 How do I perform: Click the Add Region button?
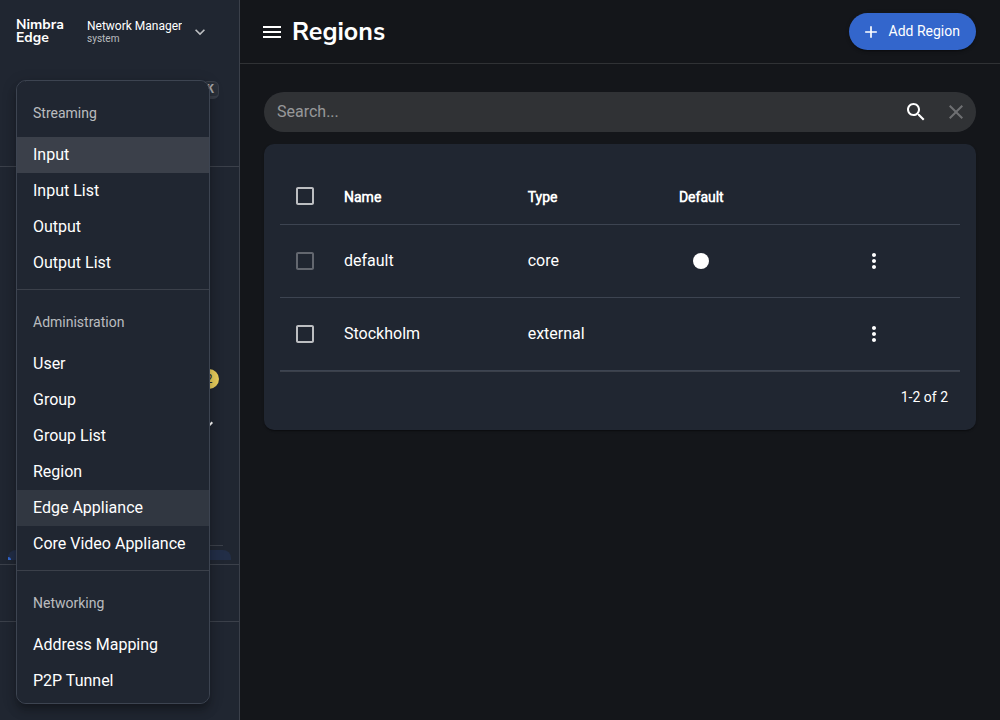(x=911, y=31)
